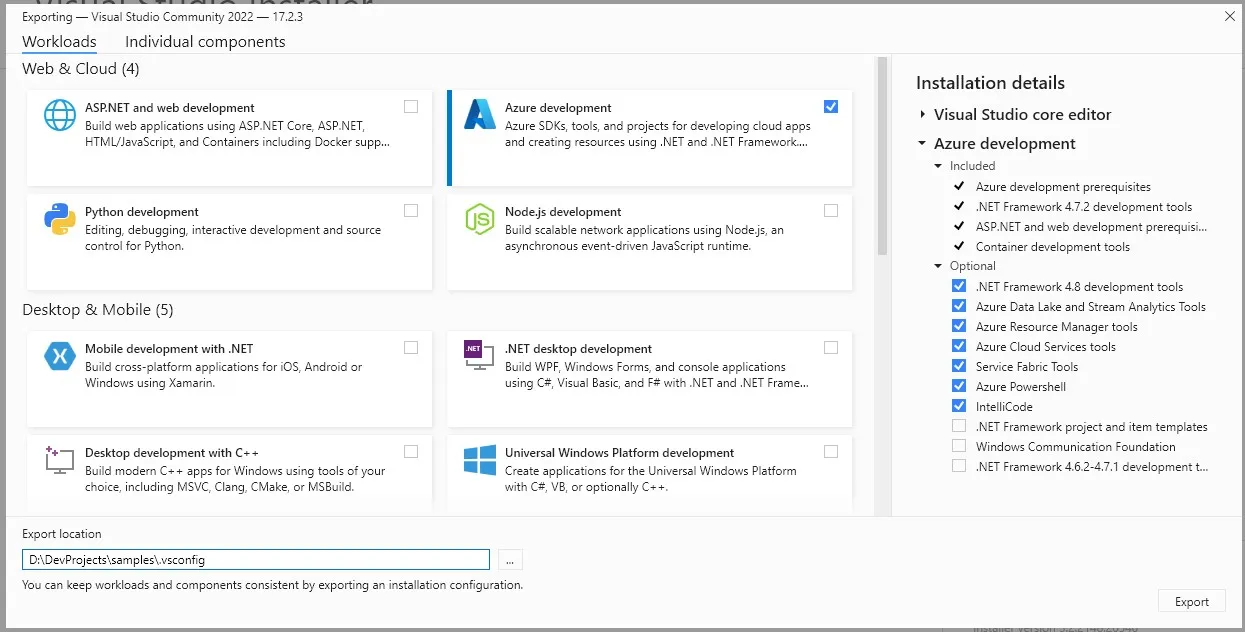Click the Xamarin mobile development icon
Image resolution: width=1245 pixels, height=632 pixels.
click(60, 356)
